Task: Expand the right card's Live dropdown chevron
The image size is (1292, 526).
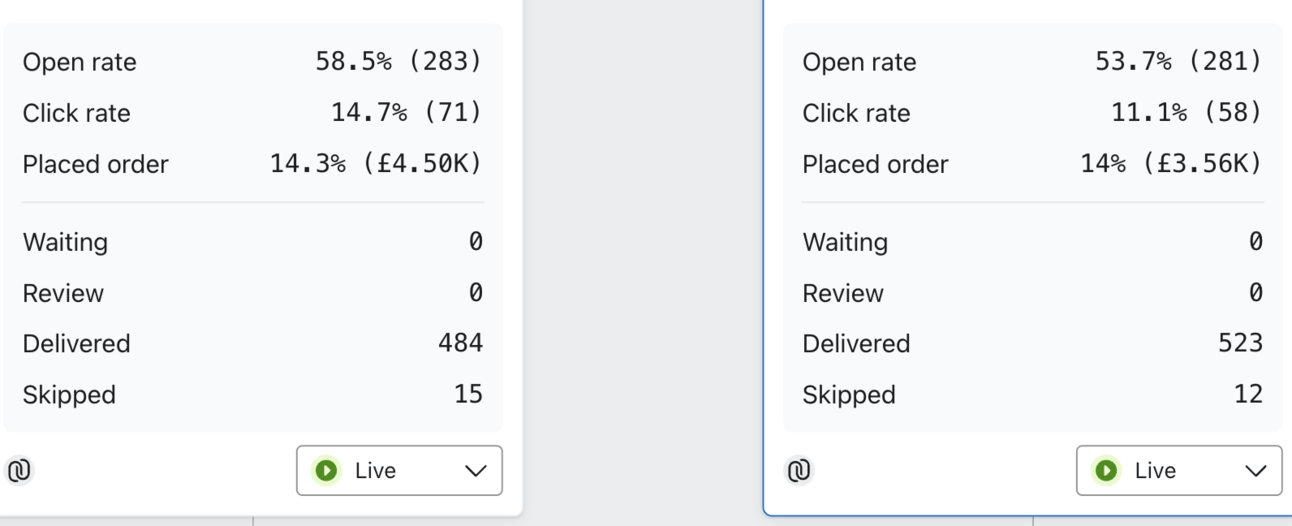Action: pyautogui.click(x=1256, y=471)
